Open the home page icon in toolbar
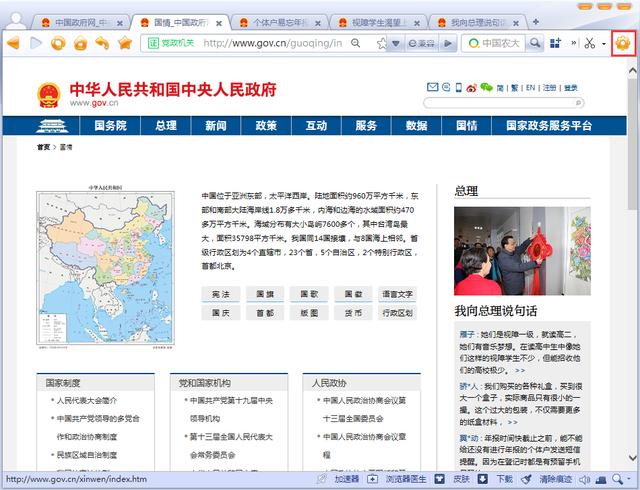The height and width of the screenshot is (490, 640). click(79, 43)
